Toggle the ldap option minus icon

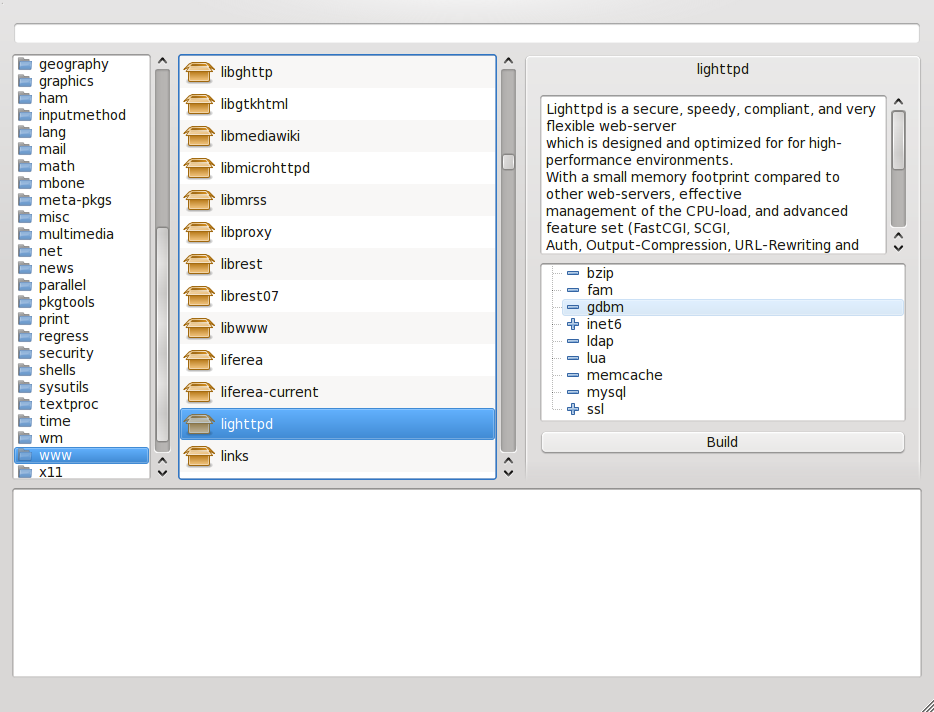(x=573, y=341)
